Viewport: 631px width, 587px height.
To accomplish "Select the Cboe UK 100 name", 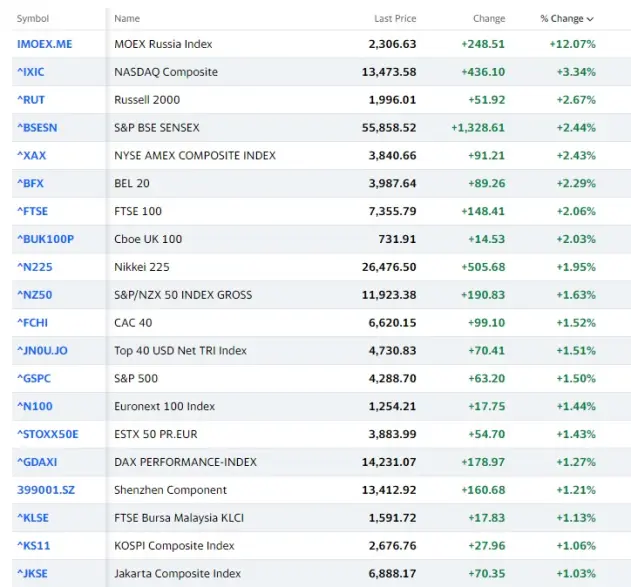I will click(148, 239).
